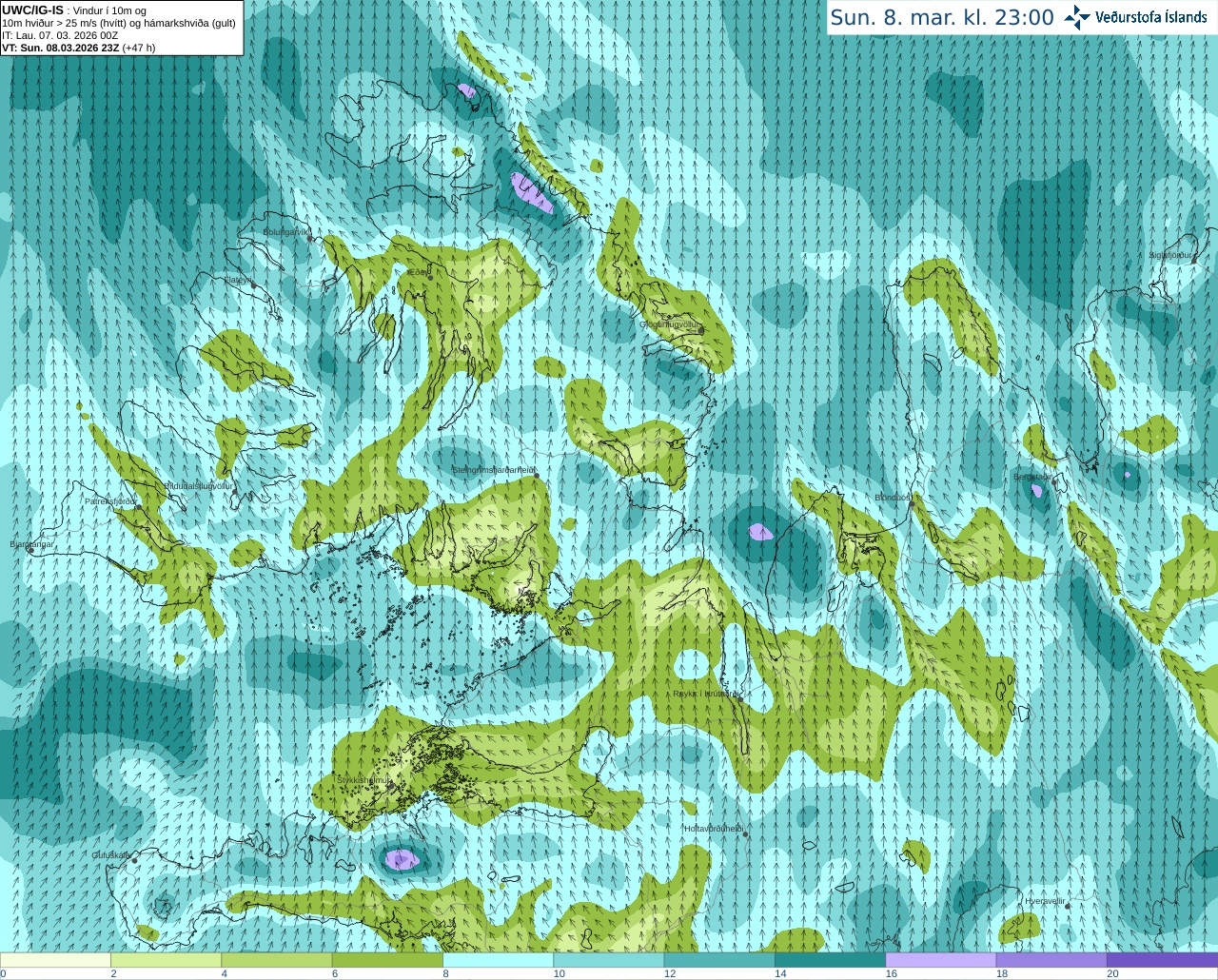The width and height of the screenshot is (1218, 980).
Task: Click the Hveravellir station label
Action: (1045, 900)
